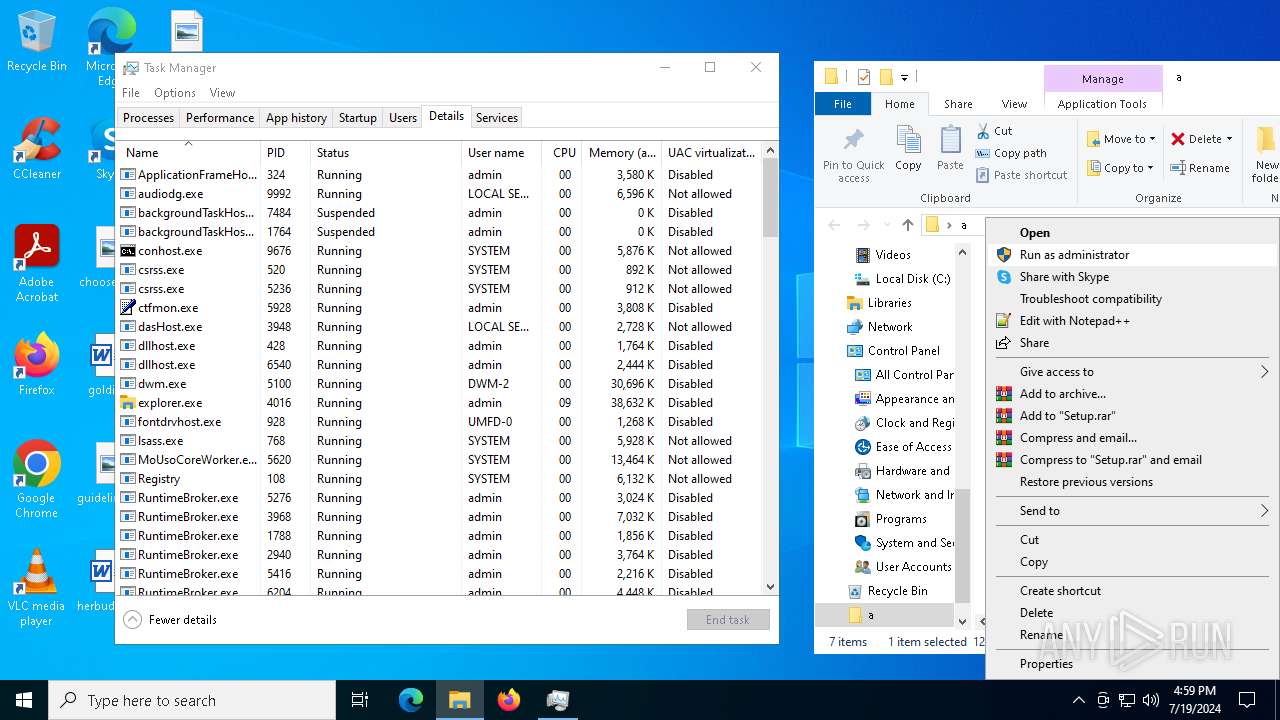Click the Paste icon in the ribbon
This screenshot has height=720, width=1280.
coord(950,141)
